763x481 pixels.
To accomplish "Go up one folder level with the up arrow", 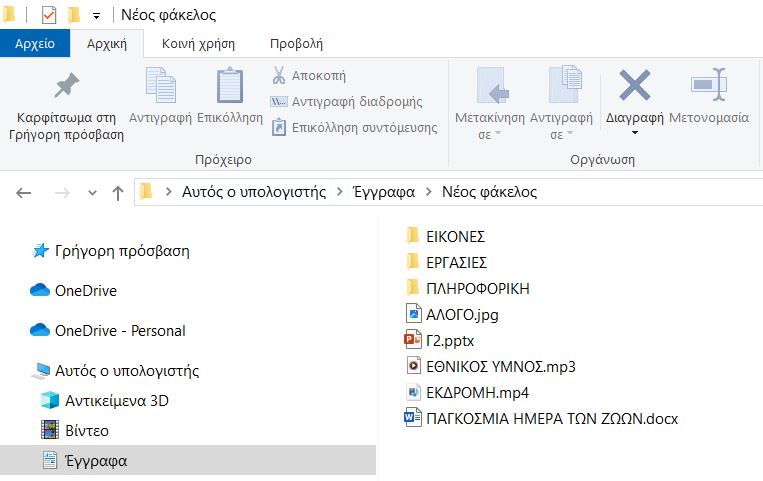I will click(118, 193).
